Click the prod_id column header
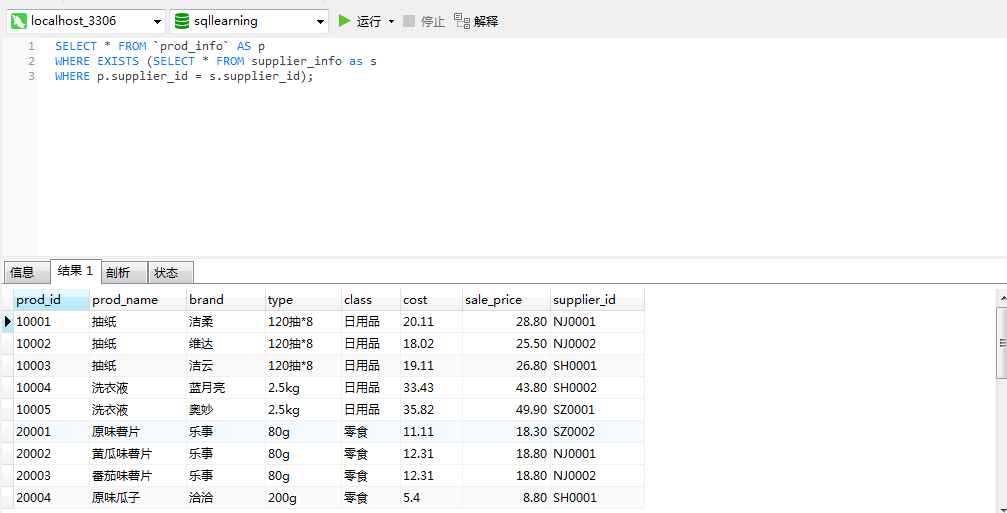The height and width of the screenshot is (513, 1007). pos(51,300)
